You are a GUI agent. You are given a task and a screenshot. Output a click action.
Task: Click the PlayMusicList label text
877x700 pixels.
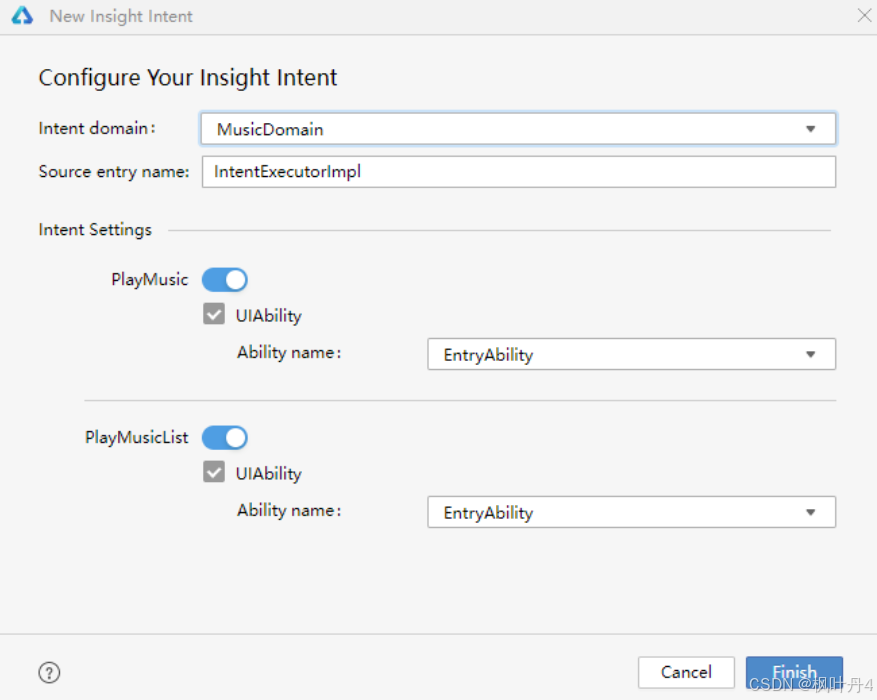coord(137,438)
